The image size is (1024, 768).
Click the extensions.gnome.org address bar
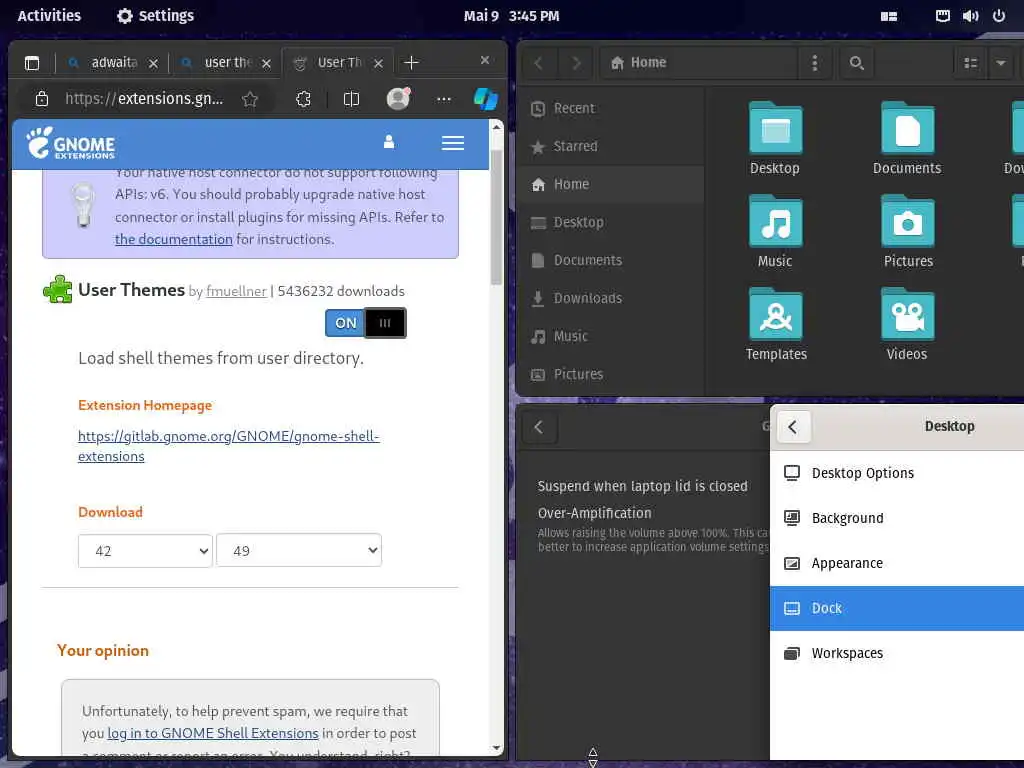pyautogui.click(x=144, y=99)
